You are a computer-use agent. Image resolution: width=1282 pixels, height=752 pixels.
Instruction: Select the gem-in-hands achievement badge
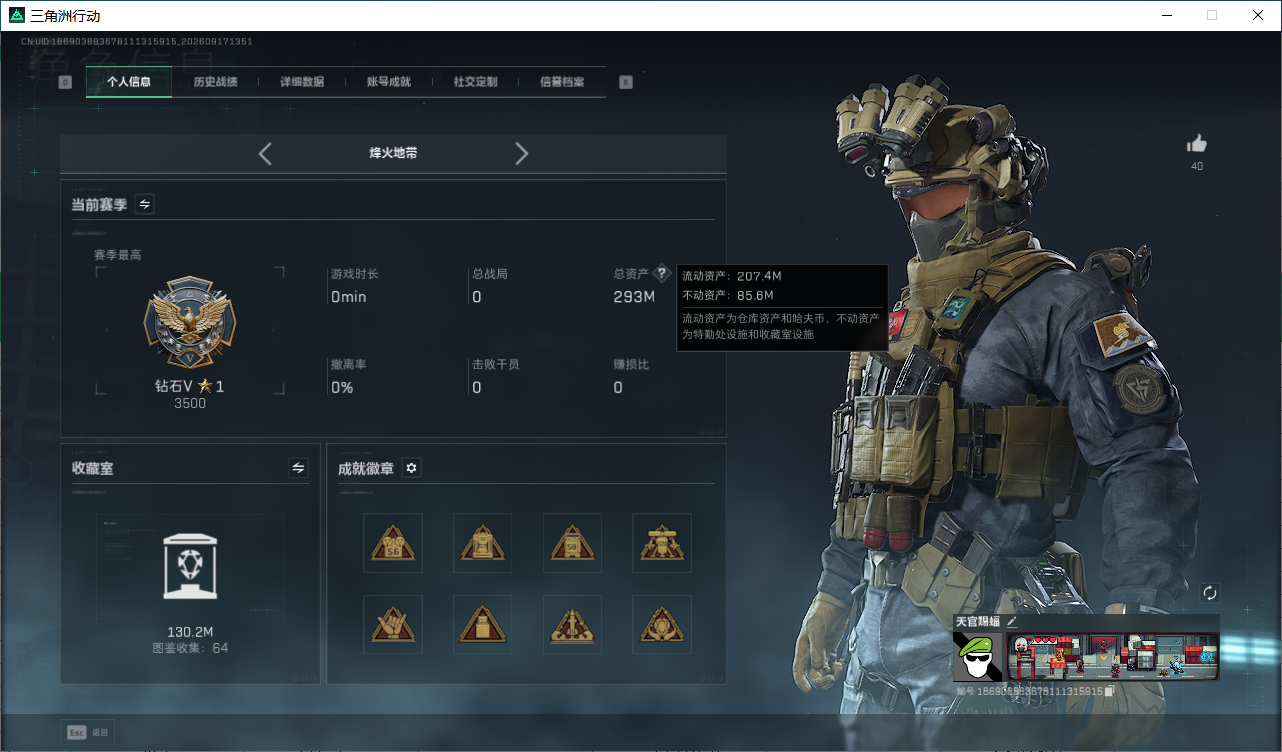click(662, 625)
